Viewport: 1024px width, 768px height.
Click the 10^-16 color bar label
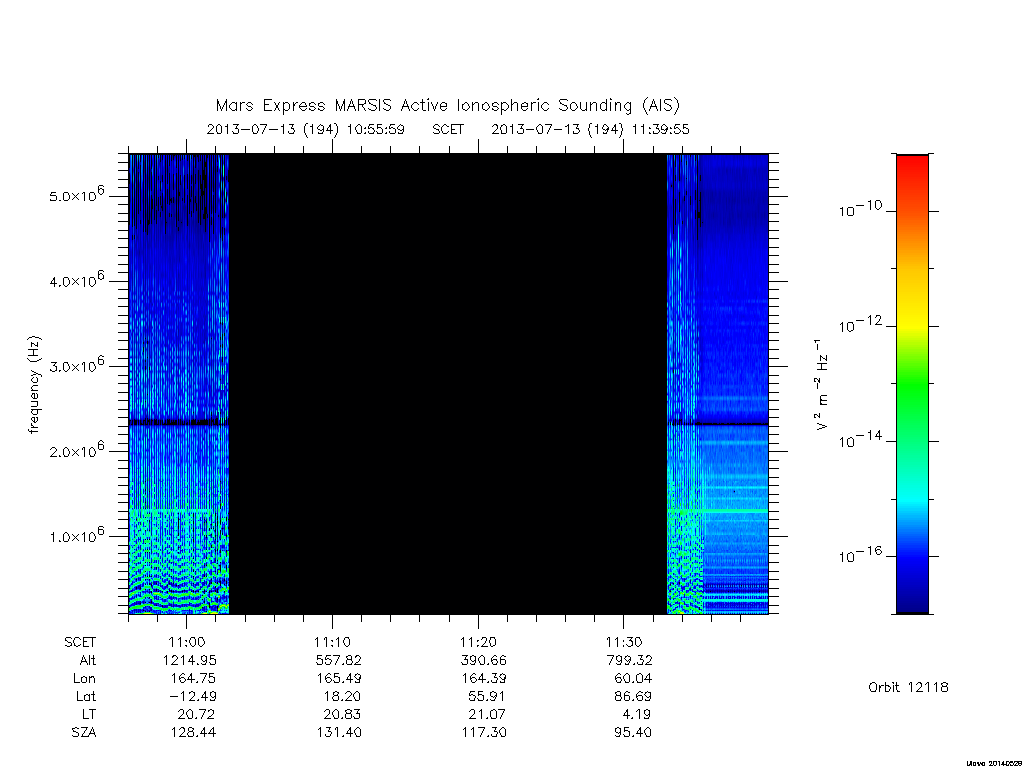tap(859, 555)
